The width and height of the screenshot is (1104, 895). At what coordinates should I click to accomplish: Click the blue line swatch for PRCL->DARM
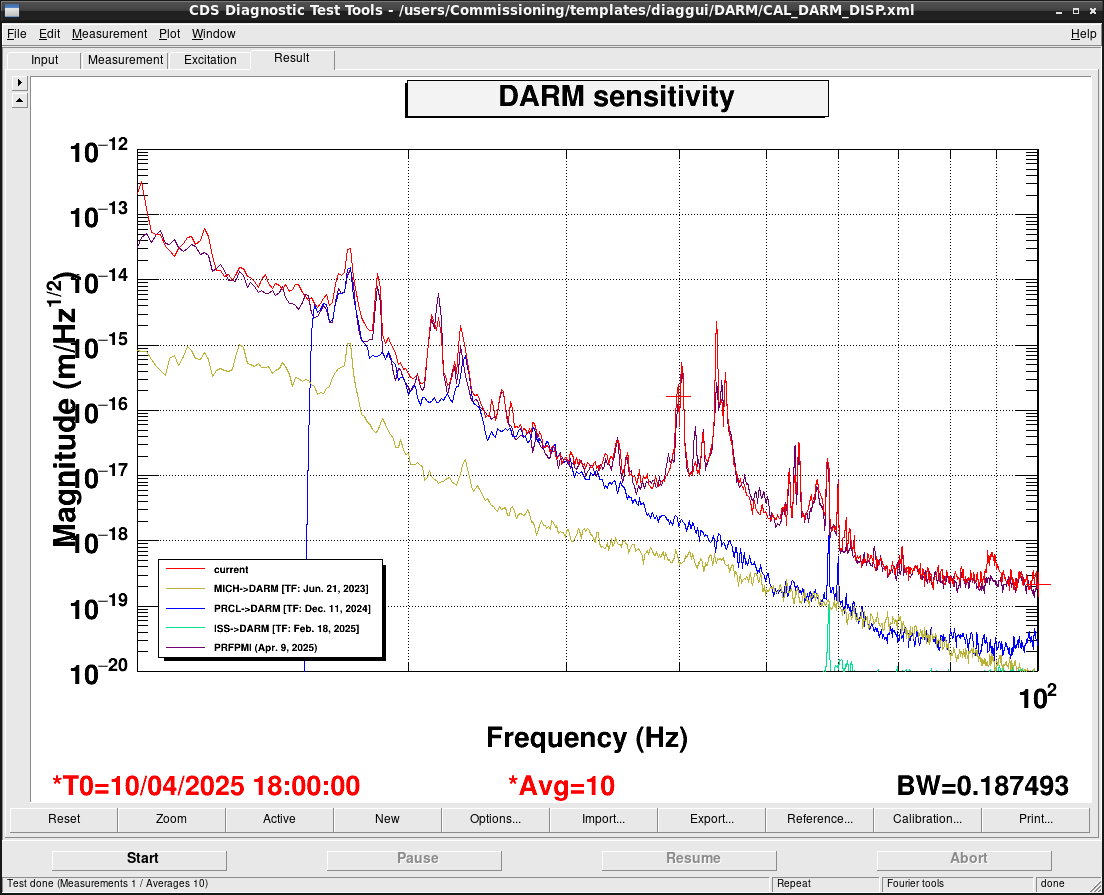click(x=184, y=608)
